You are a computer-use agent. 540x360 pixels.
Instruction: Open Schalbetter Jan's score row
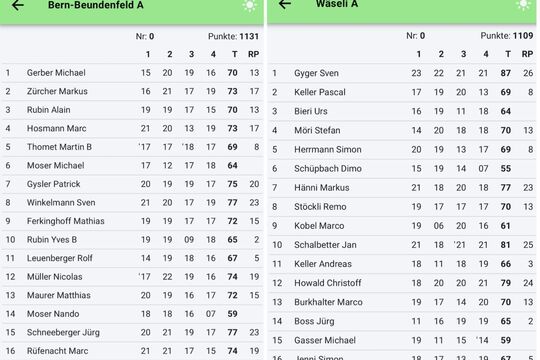402,245
